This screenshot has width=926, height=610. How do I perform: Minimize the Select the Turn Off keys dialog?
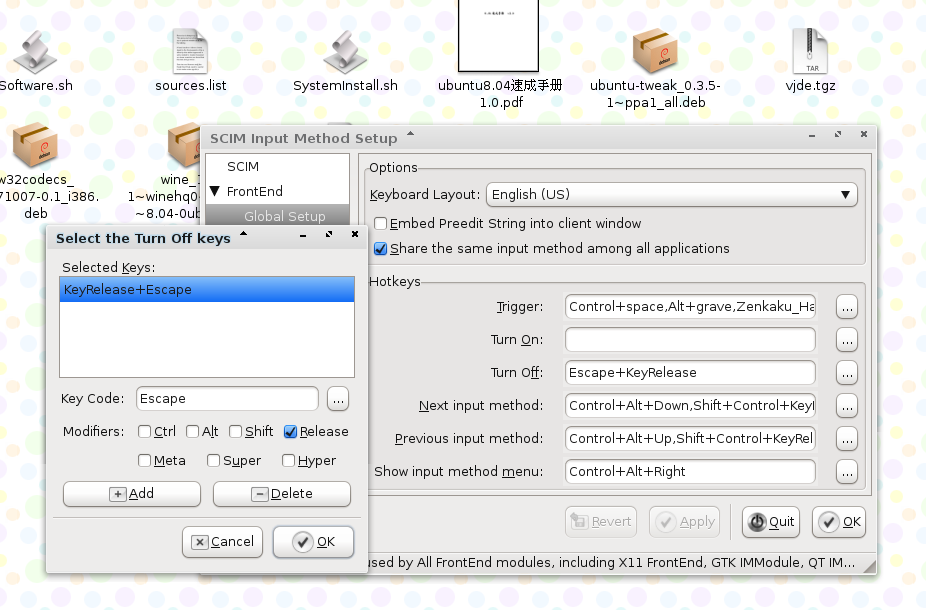tap(303, 236)
